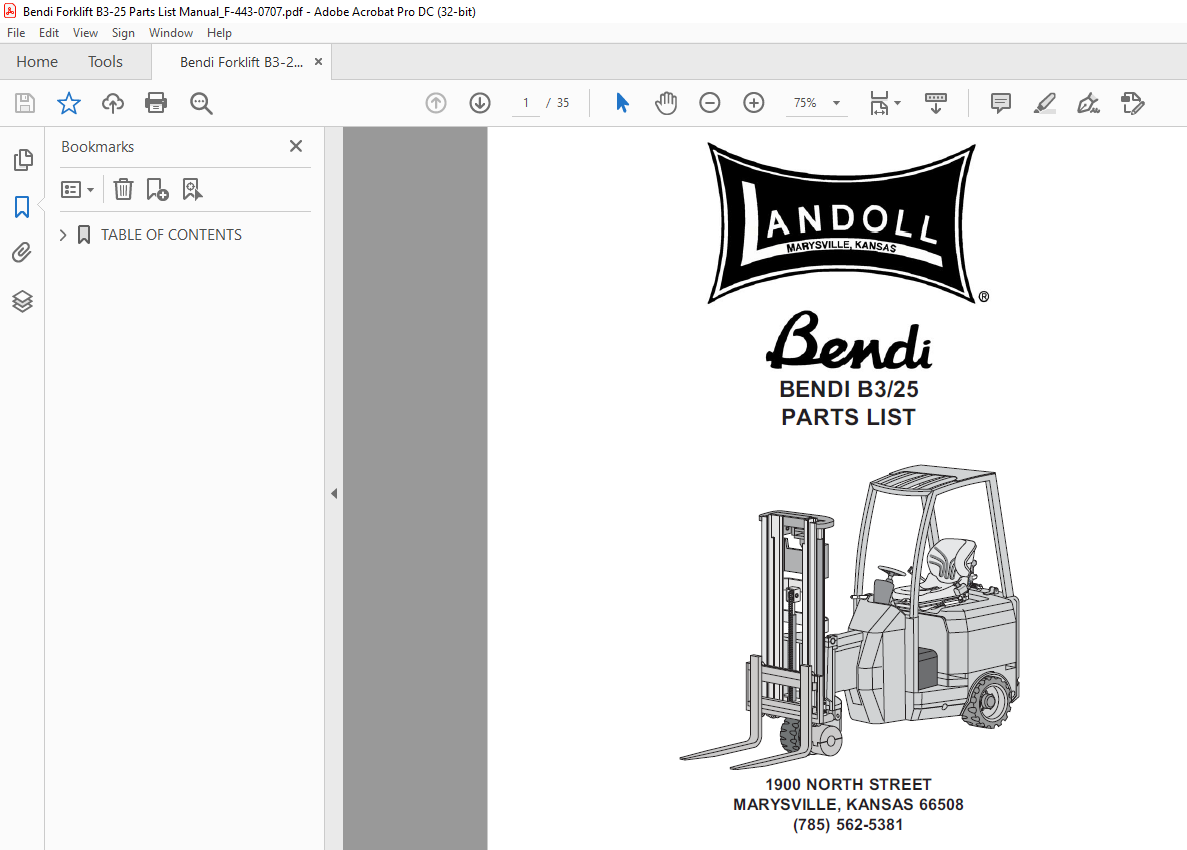Go to next page arrow
Image resolution: width=1187 pixels, height=850 pixels.
tap(480, 103)
